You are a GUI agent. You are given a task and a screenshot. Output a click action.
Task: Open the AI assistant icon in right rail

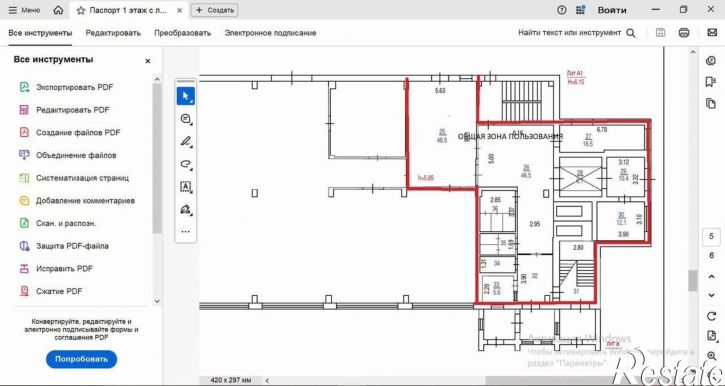(711, 61)
